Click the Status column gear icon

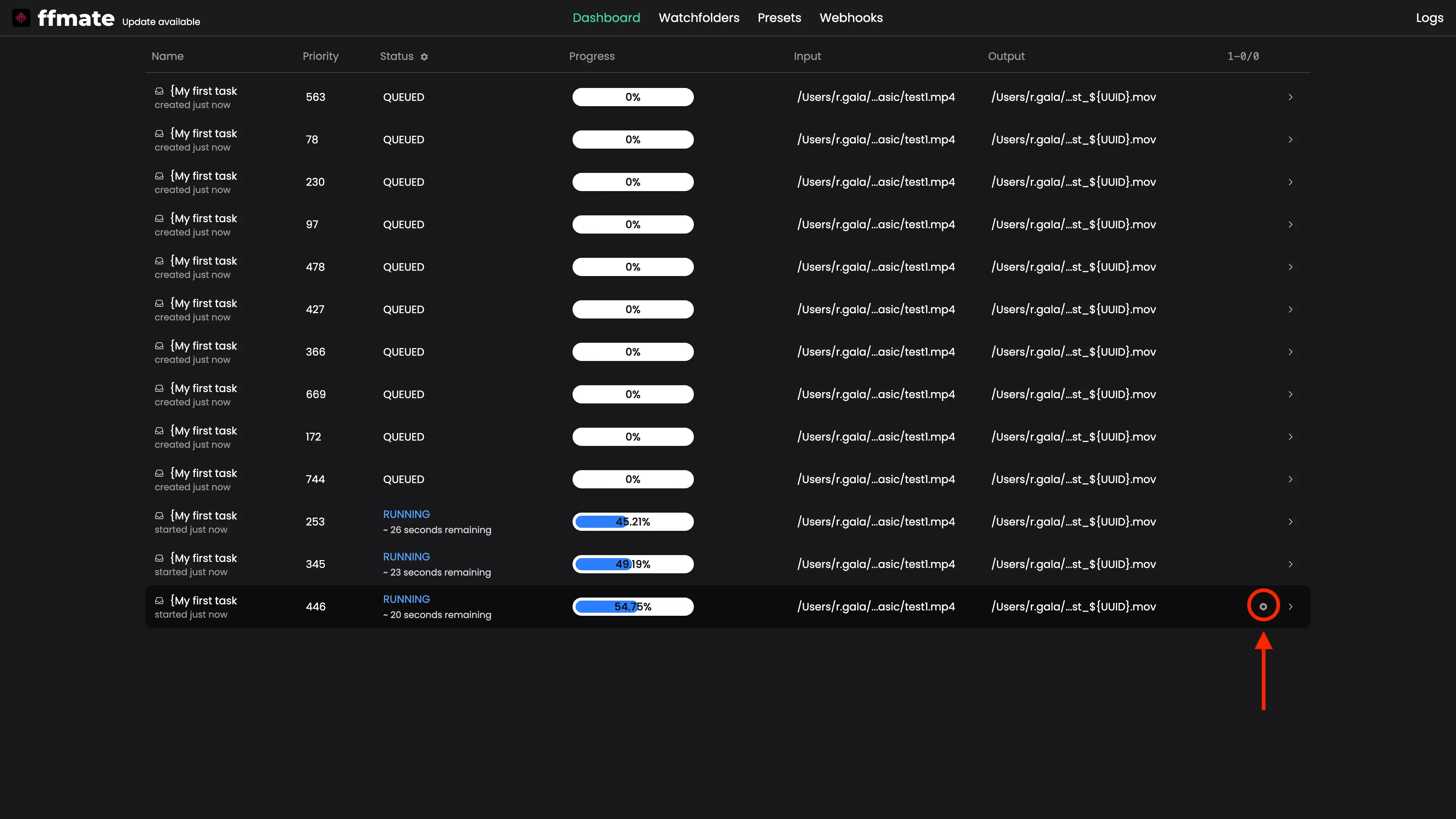pos(424,56)
